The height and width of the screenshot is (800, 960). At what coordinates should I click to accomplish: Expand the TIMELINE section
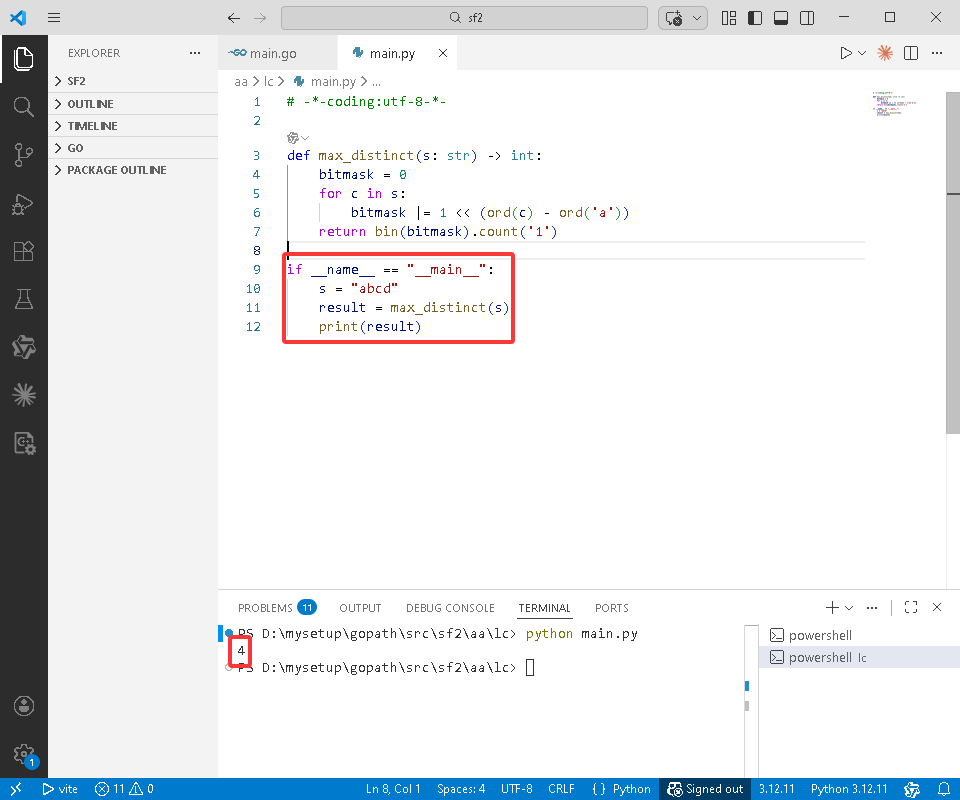coord(132,125)
